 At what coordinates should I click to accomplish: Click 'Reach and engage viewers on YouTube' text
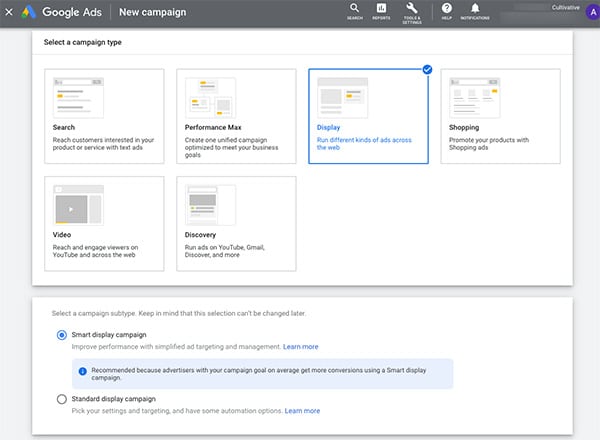[96, 251]
